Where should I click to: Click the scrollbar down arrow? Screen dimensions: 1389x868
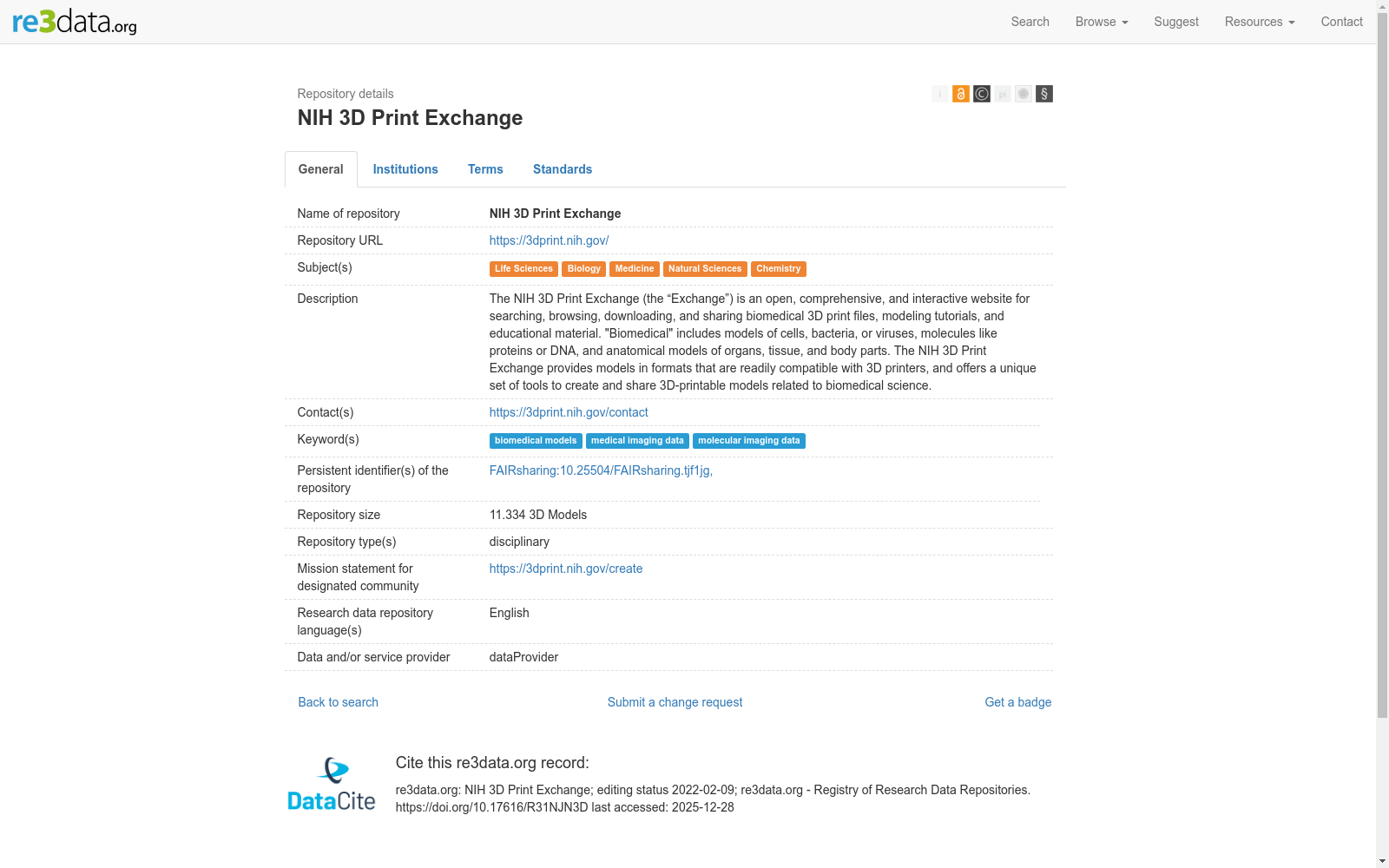(1382, 861)
